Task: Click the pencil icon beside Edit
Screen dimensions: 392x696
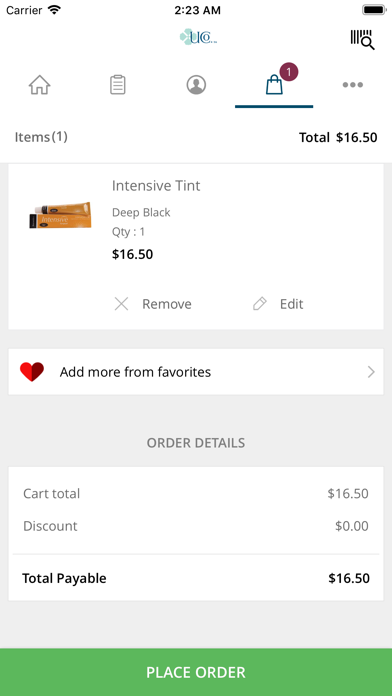Action: tap(260, 304)
